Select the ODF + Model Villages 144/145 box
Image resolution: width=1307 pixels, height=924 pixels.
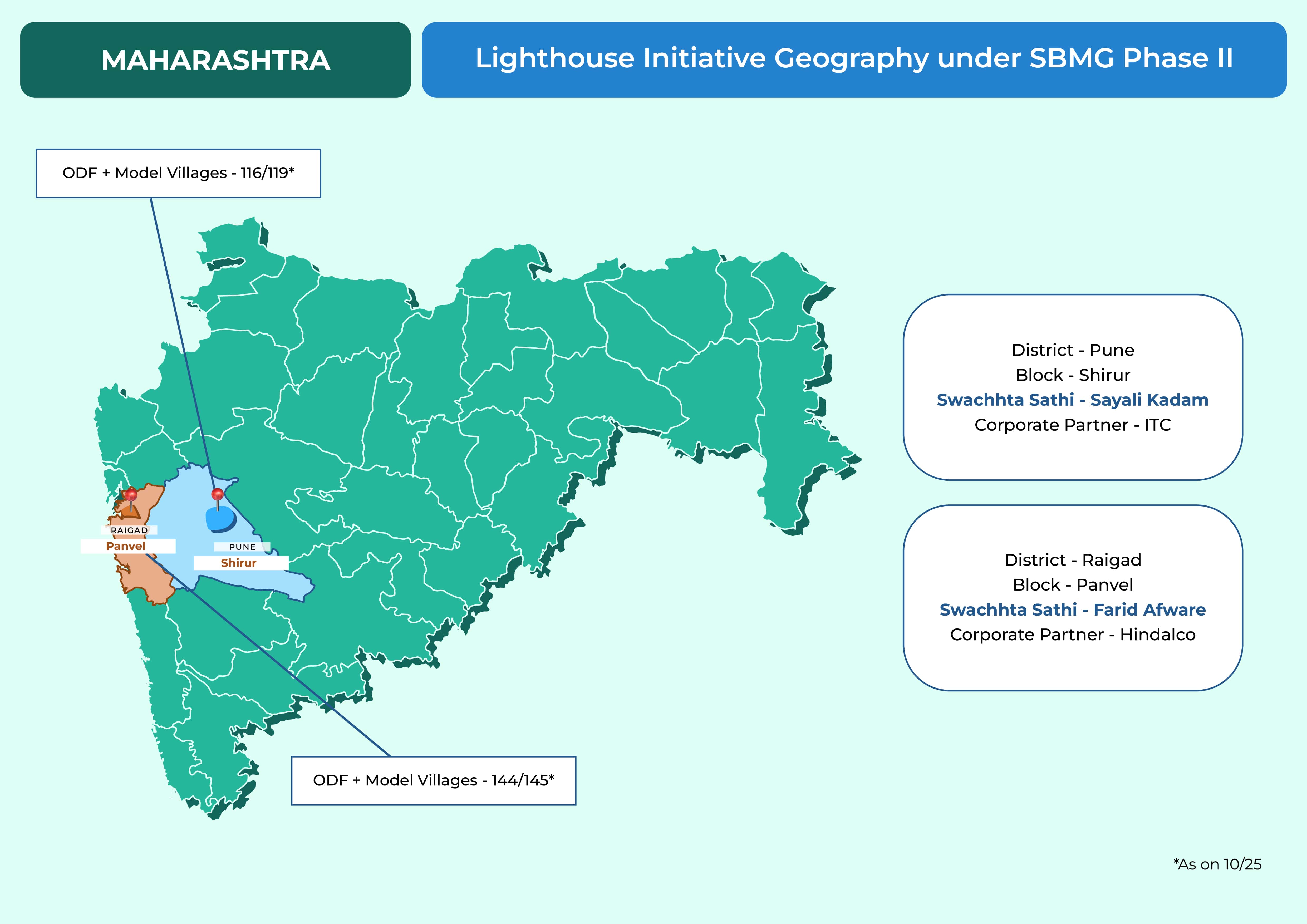coord(433,780)
